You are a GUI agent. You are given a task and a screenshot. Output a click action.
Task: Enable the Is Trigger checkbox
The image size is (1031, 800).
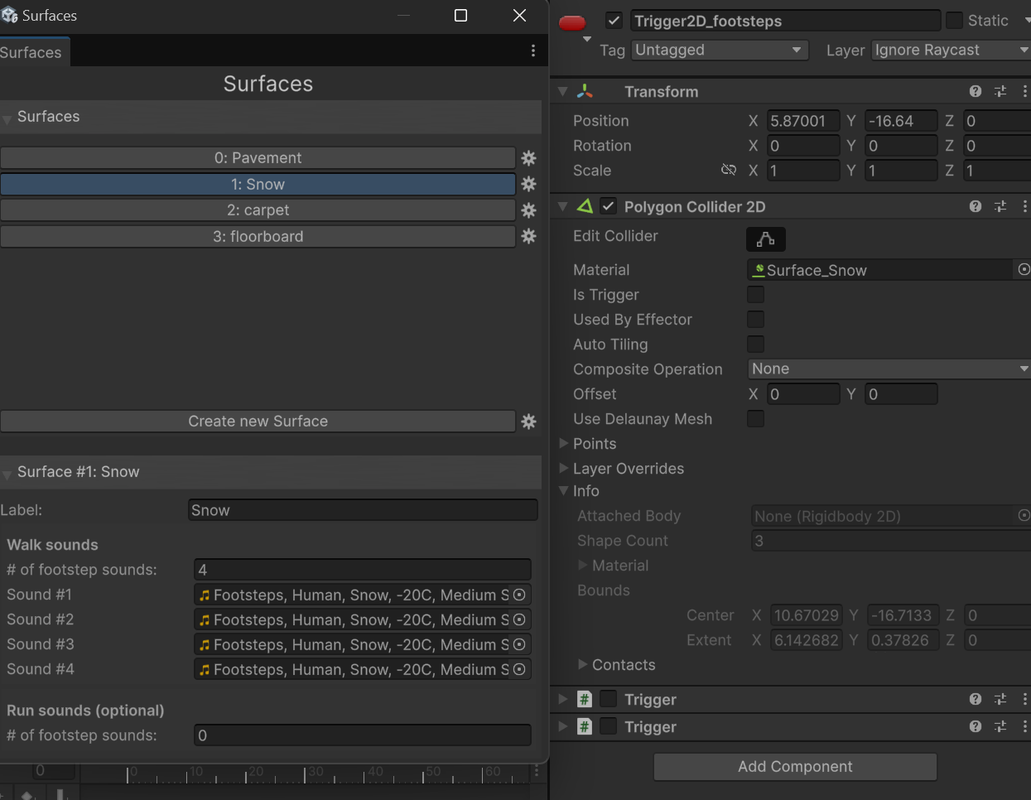[756, 295]
